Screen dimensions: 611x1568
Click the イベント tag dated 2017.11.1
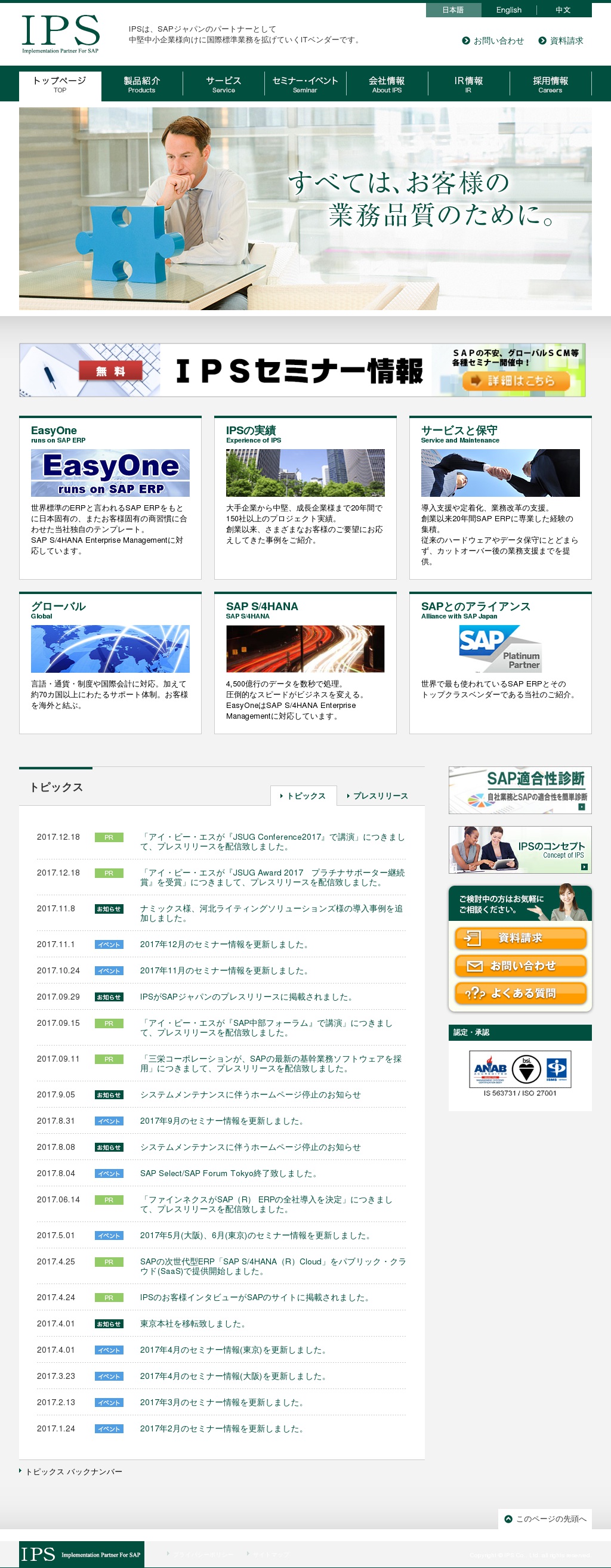click(x=109, y=945)
